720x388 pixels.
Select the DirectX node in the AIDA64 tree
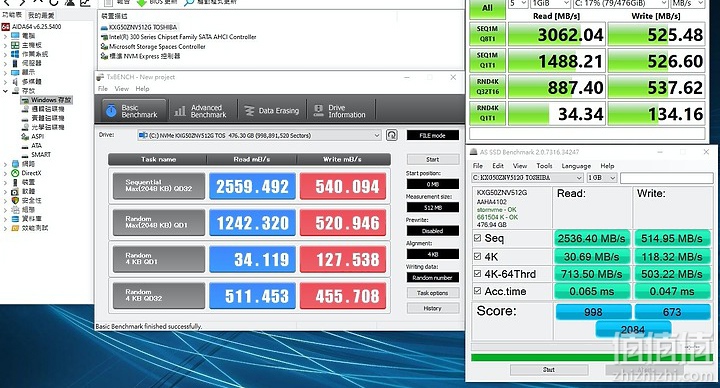[x=31, y=173]
